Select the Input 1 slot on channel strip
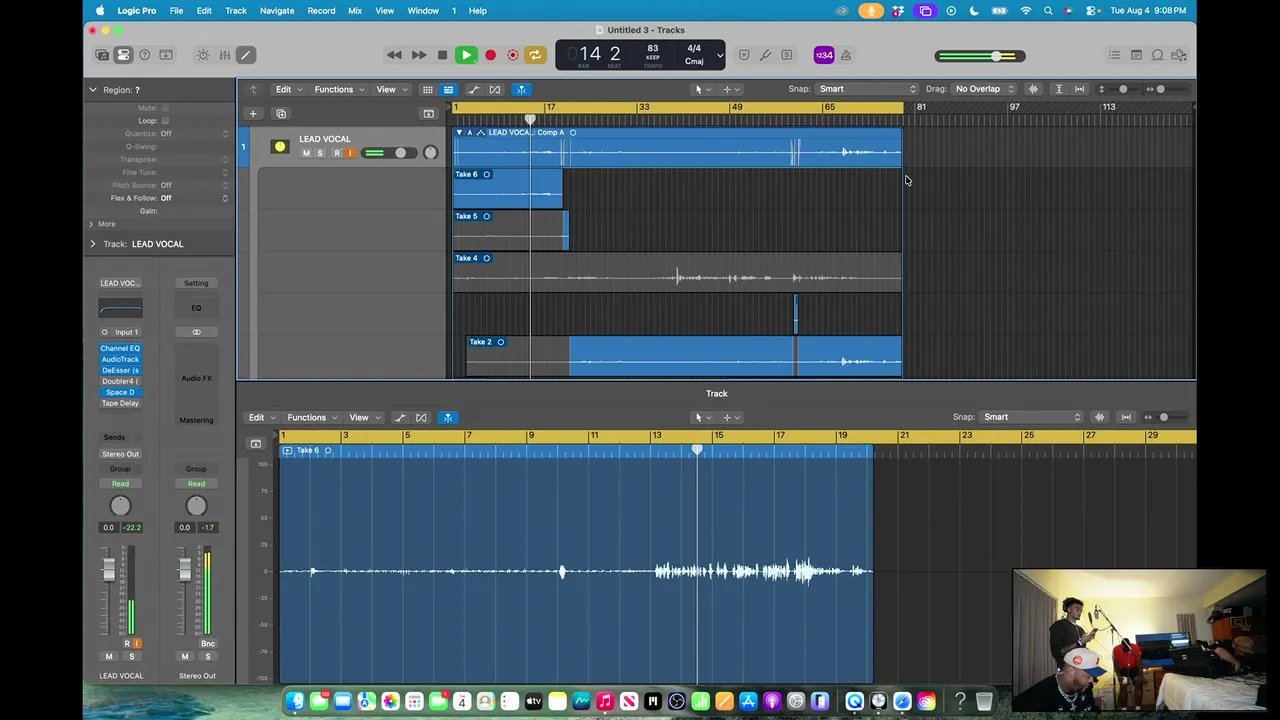 coord(120,332)
